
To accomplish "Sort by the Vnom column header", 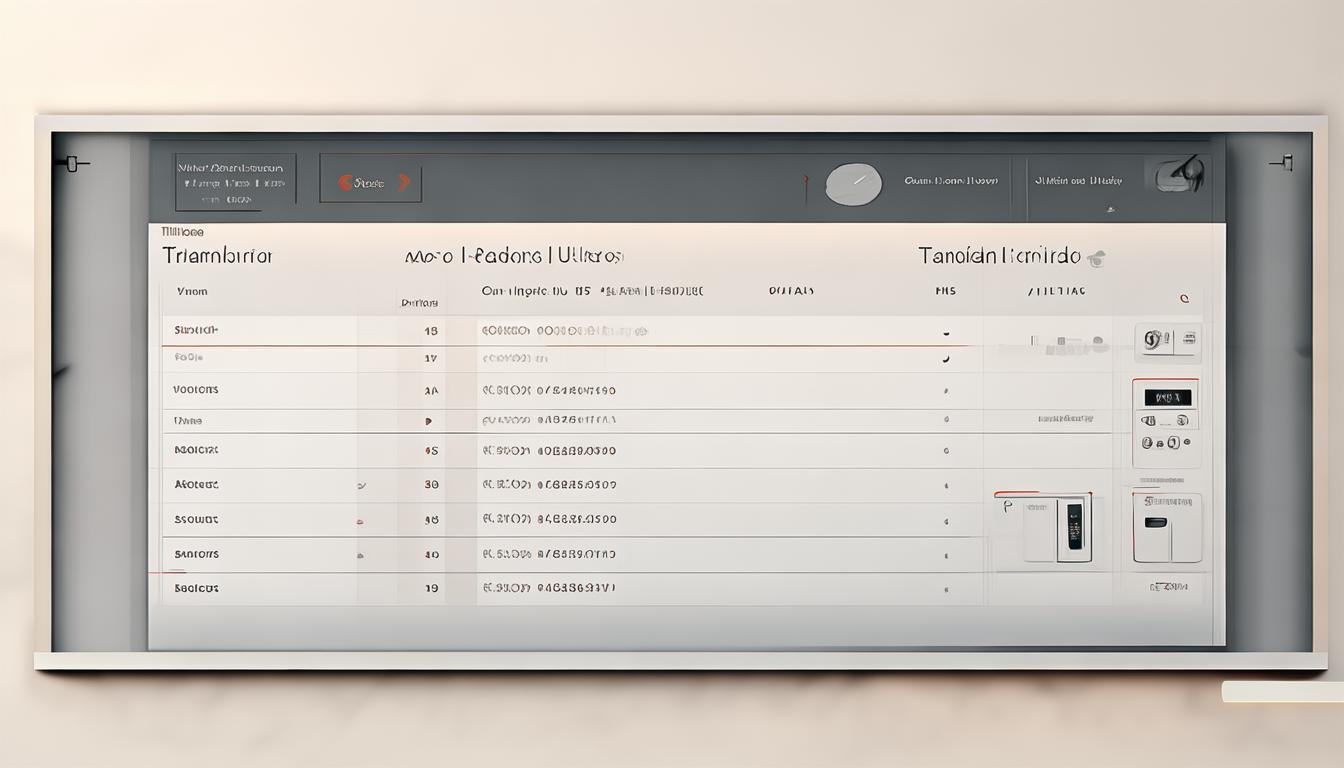I will click(x=192, y=292).
